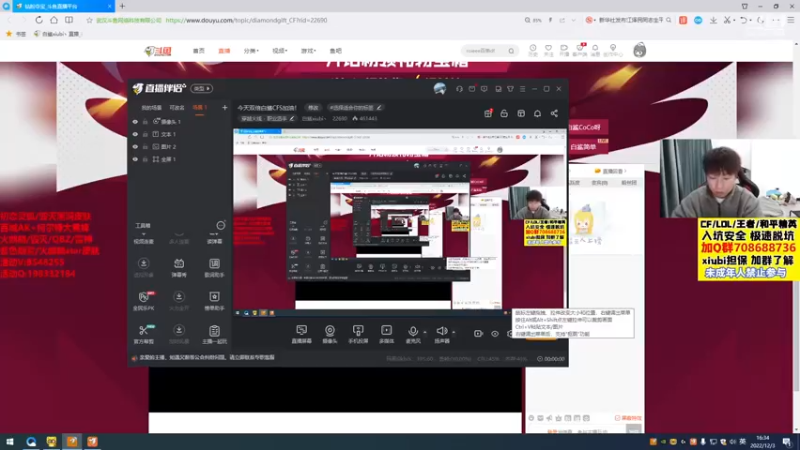Expand the live replay header in the right panel
This screenshot has width=800, height=450.
(x=611, y=171)
